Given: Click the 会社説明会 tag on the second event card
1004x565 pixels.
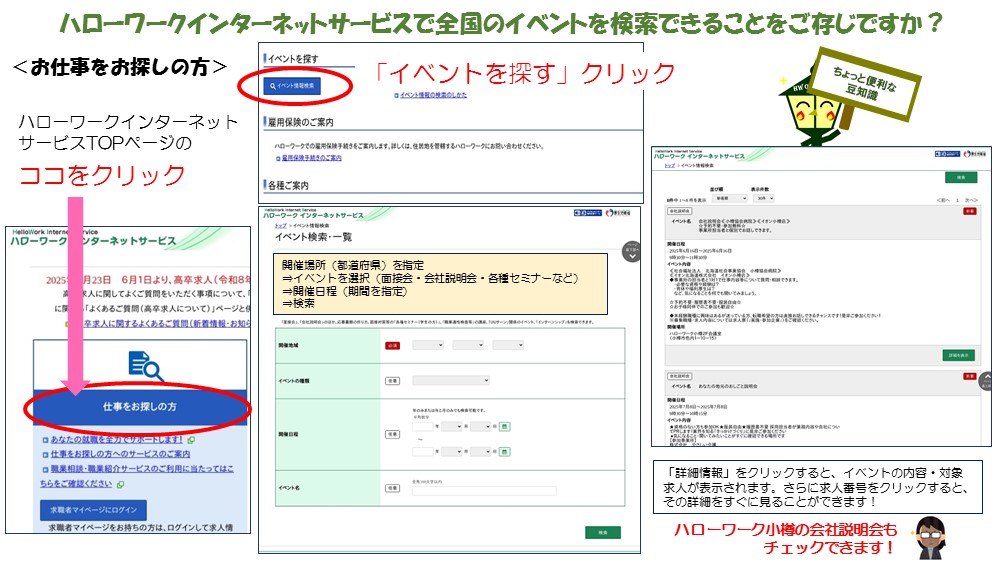Looking at the screenshot, I should [679, 376].
